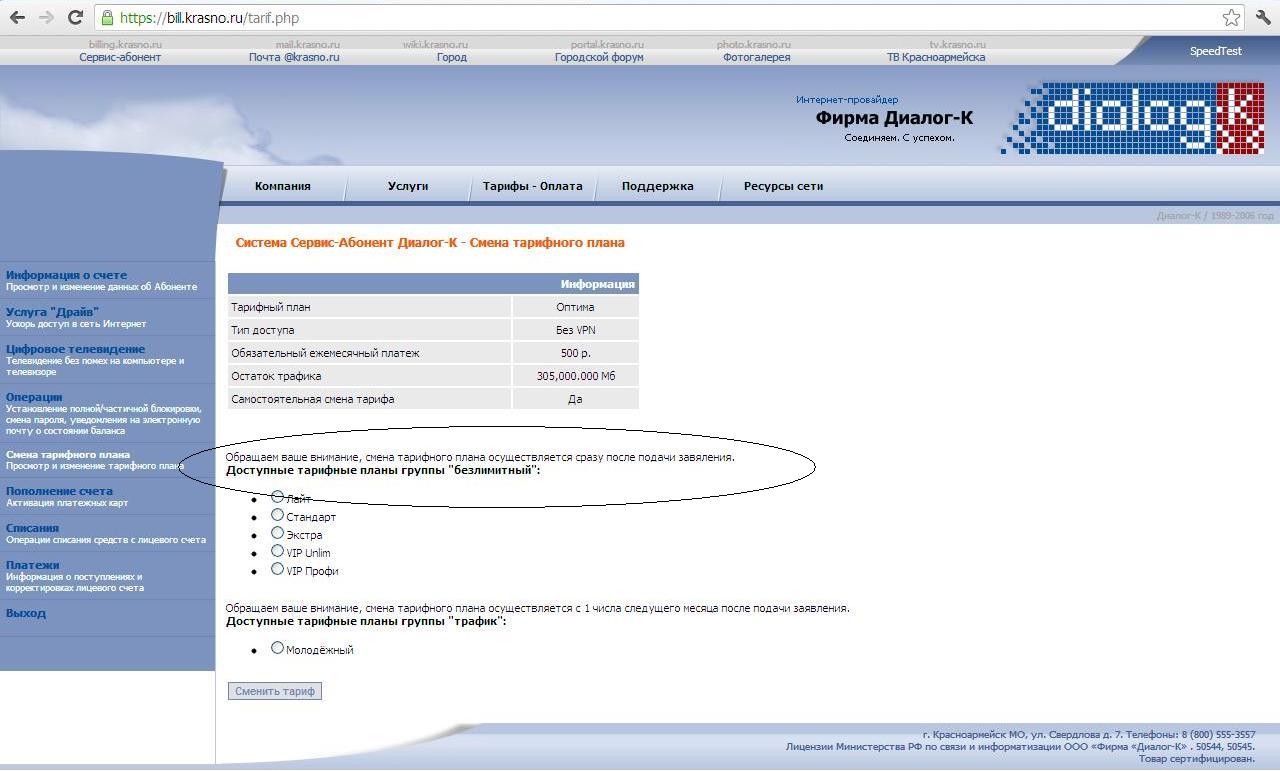This screenshot has width=1280, height=771.
Task: Click the Смена тарифного плана page heading
Action: 430,242
